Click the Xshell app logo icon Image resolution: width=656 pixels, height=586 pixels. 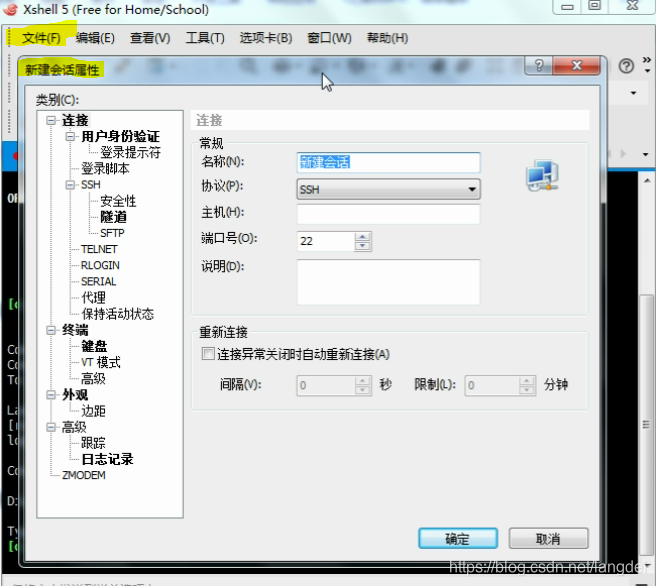(10, 9)
